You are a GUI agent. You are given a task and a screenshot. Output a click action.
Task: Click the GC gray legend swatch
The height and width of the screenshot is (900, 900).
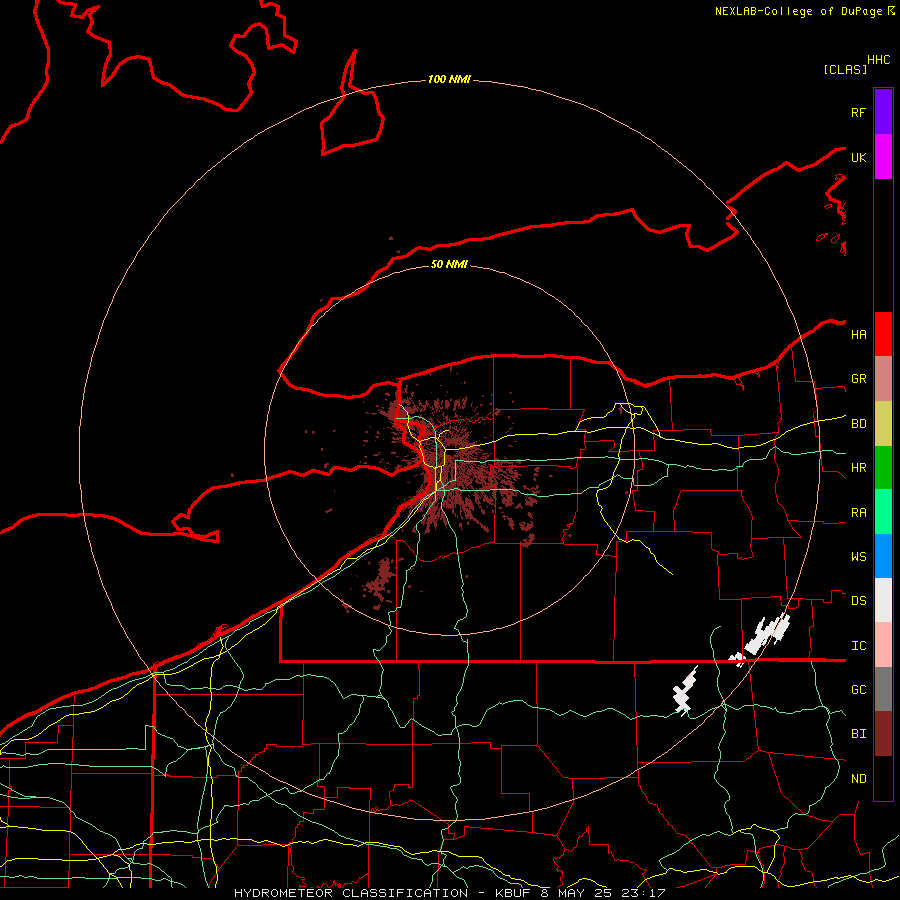[883, 689]
